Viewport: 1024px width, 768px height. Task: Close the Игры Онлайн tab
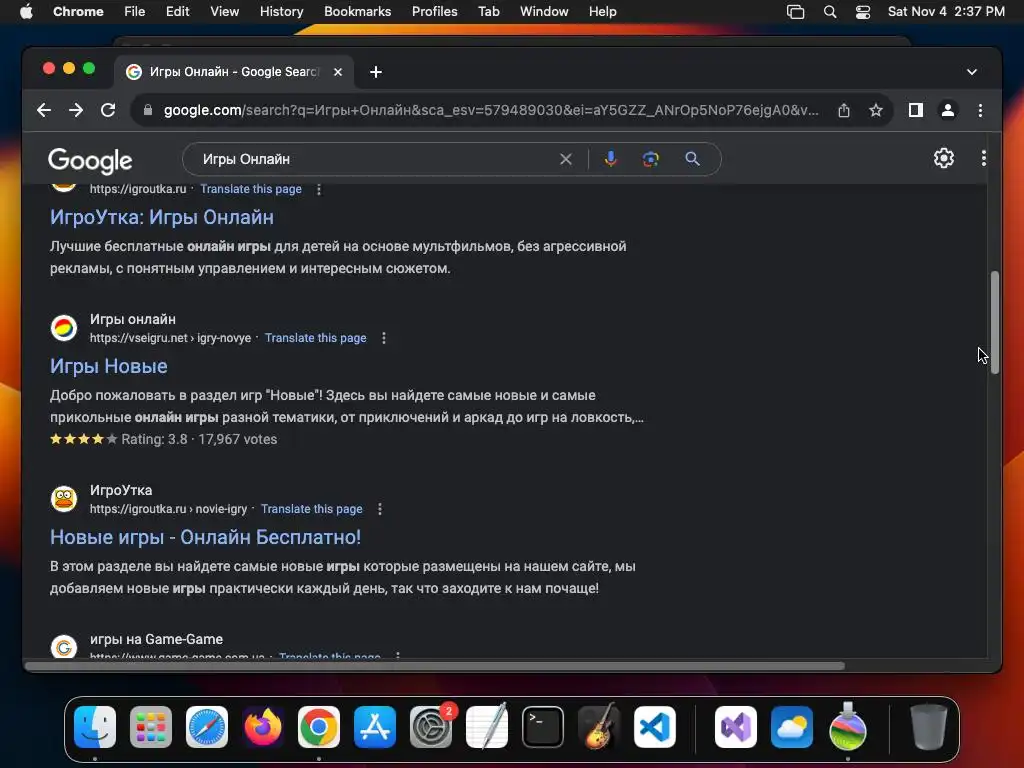[338, 72]
